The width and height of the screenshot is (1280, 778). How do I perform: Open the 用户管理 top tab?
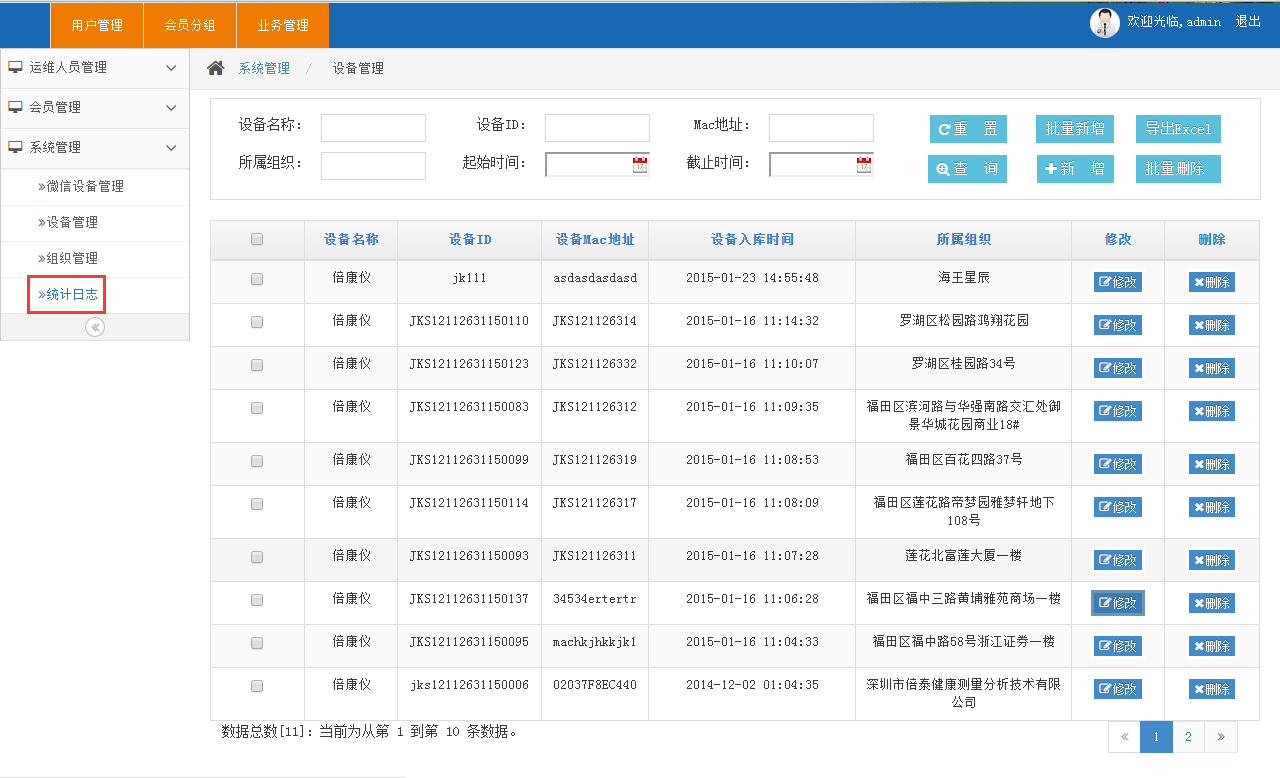click(98, 25)
